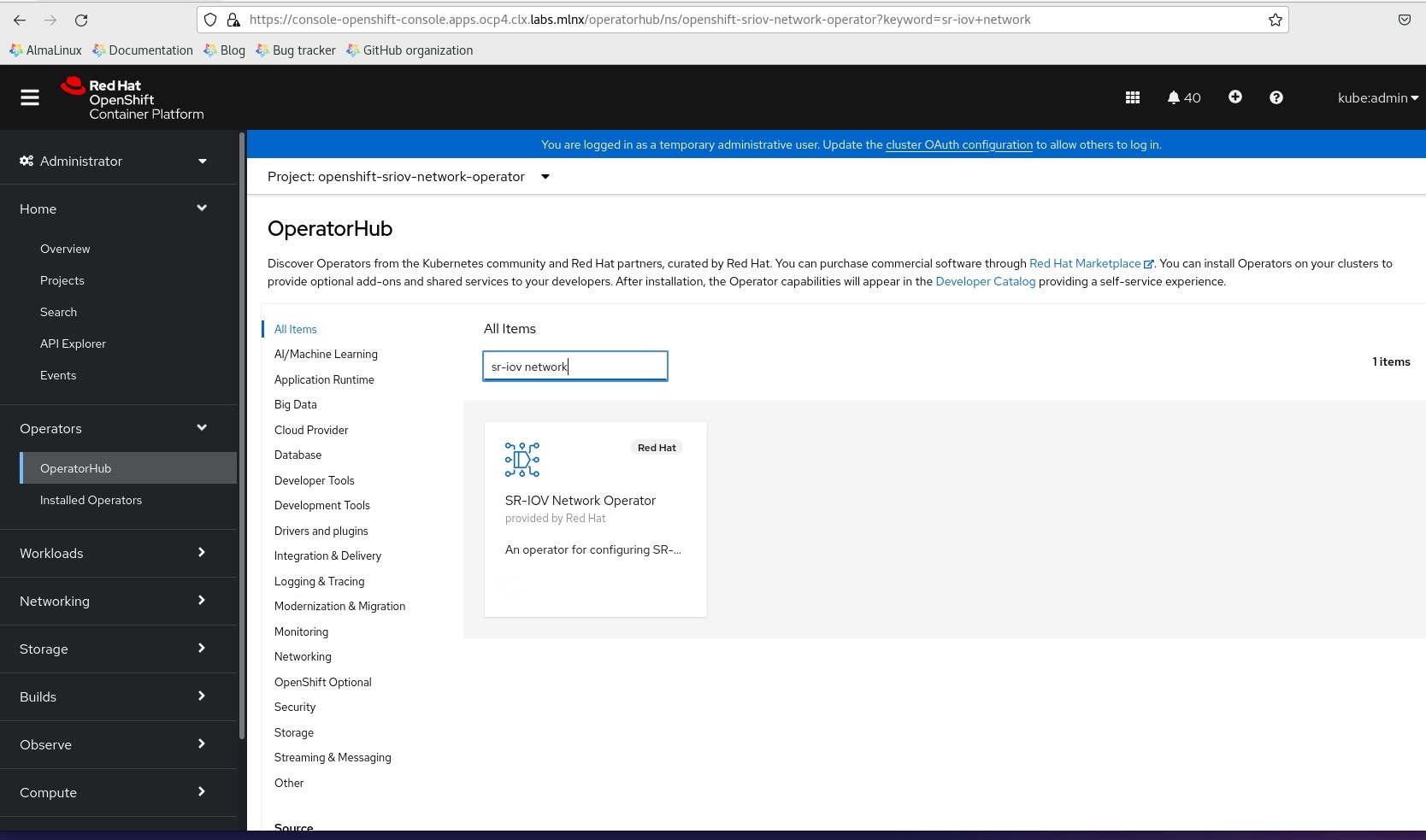Open Events in the sidebar
1426x840 pixels.
pyautogui.click(x=58, y=375)
